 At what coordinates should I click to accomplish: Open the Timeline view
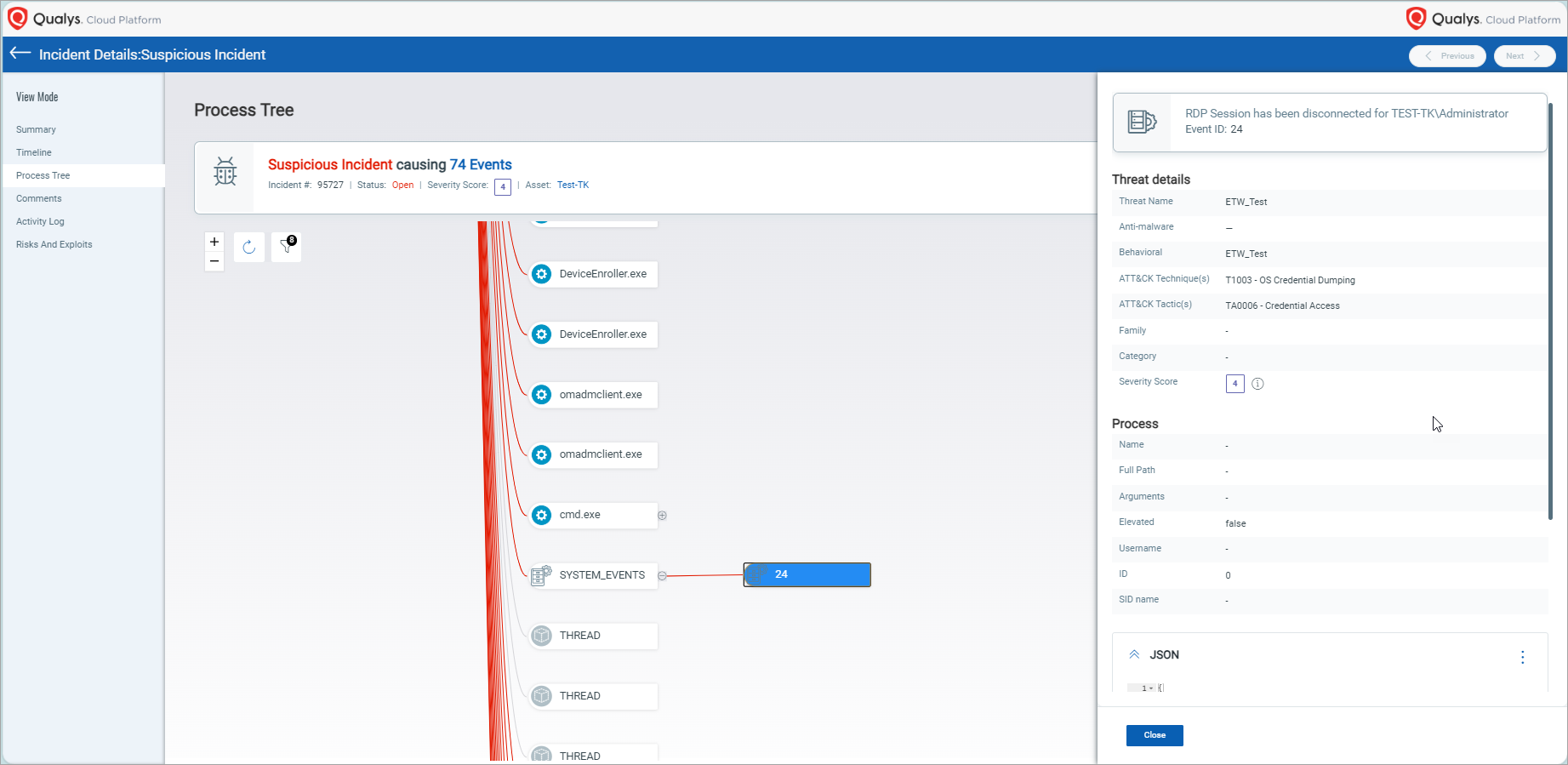pyautogui.click(x=34, y=152)
